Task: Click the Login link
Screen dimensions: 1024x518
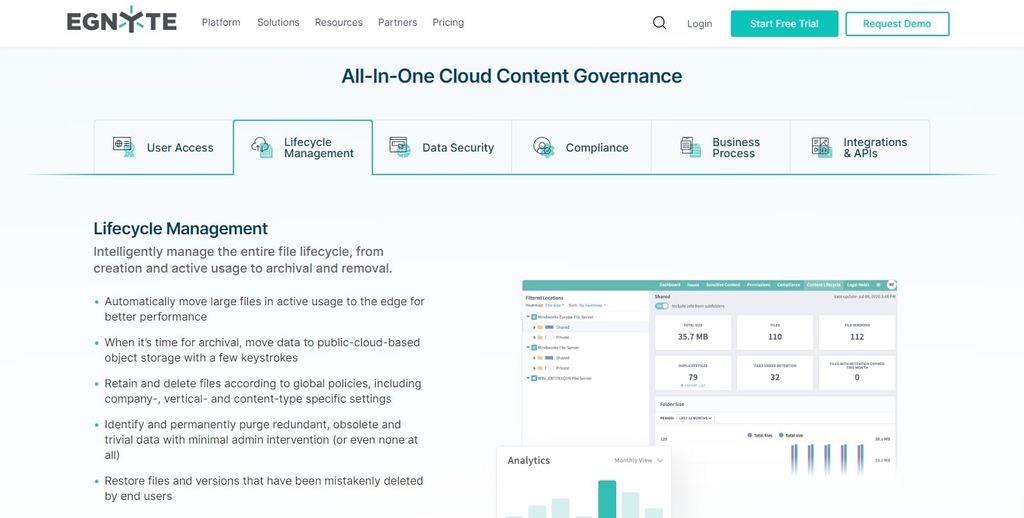Action: pyautogui.click(x=700, y=24)
